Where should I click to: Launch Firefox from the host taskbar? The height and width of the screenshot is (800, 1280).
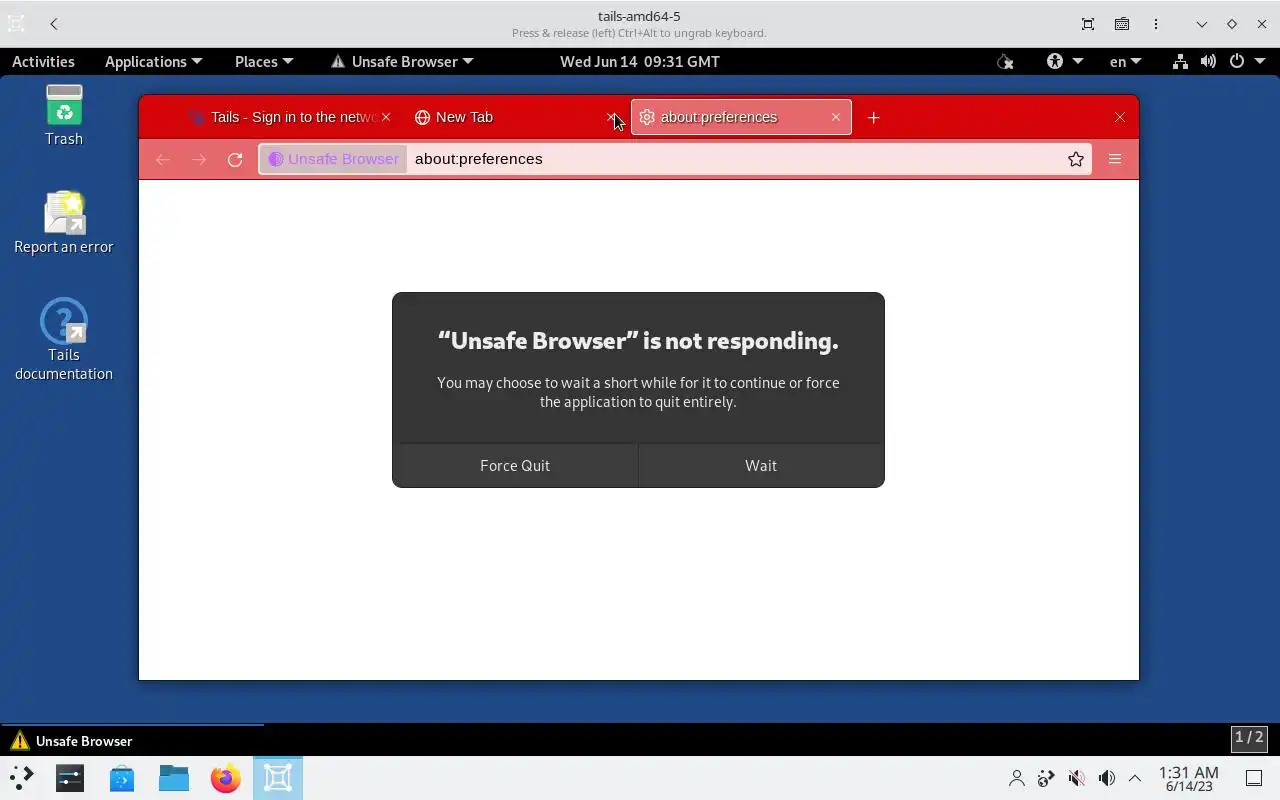[x=226, y=778]
